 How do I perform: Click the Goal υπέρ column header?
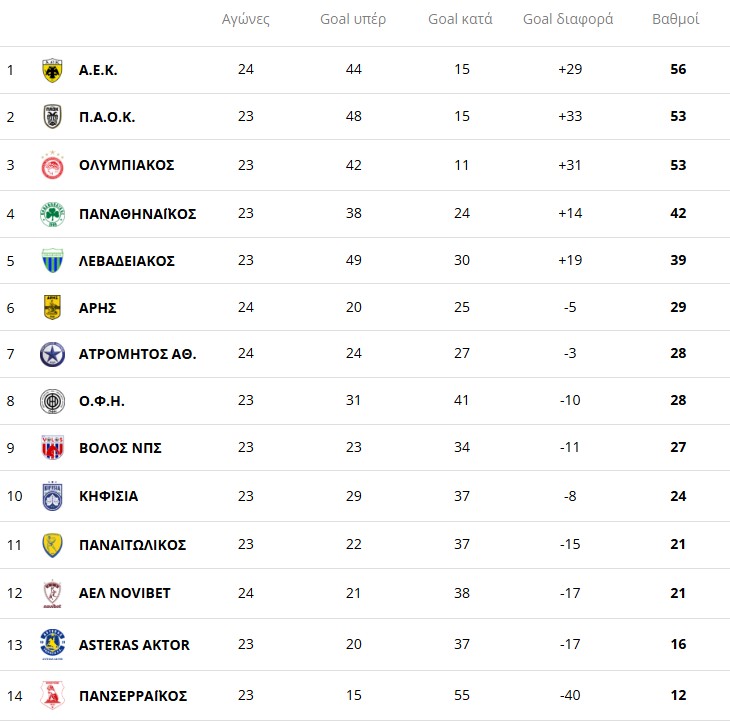click(353, 19)
